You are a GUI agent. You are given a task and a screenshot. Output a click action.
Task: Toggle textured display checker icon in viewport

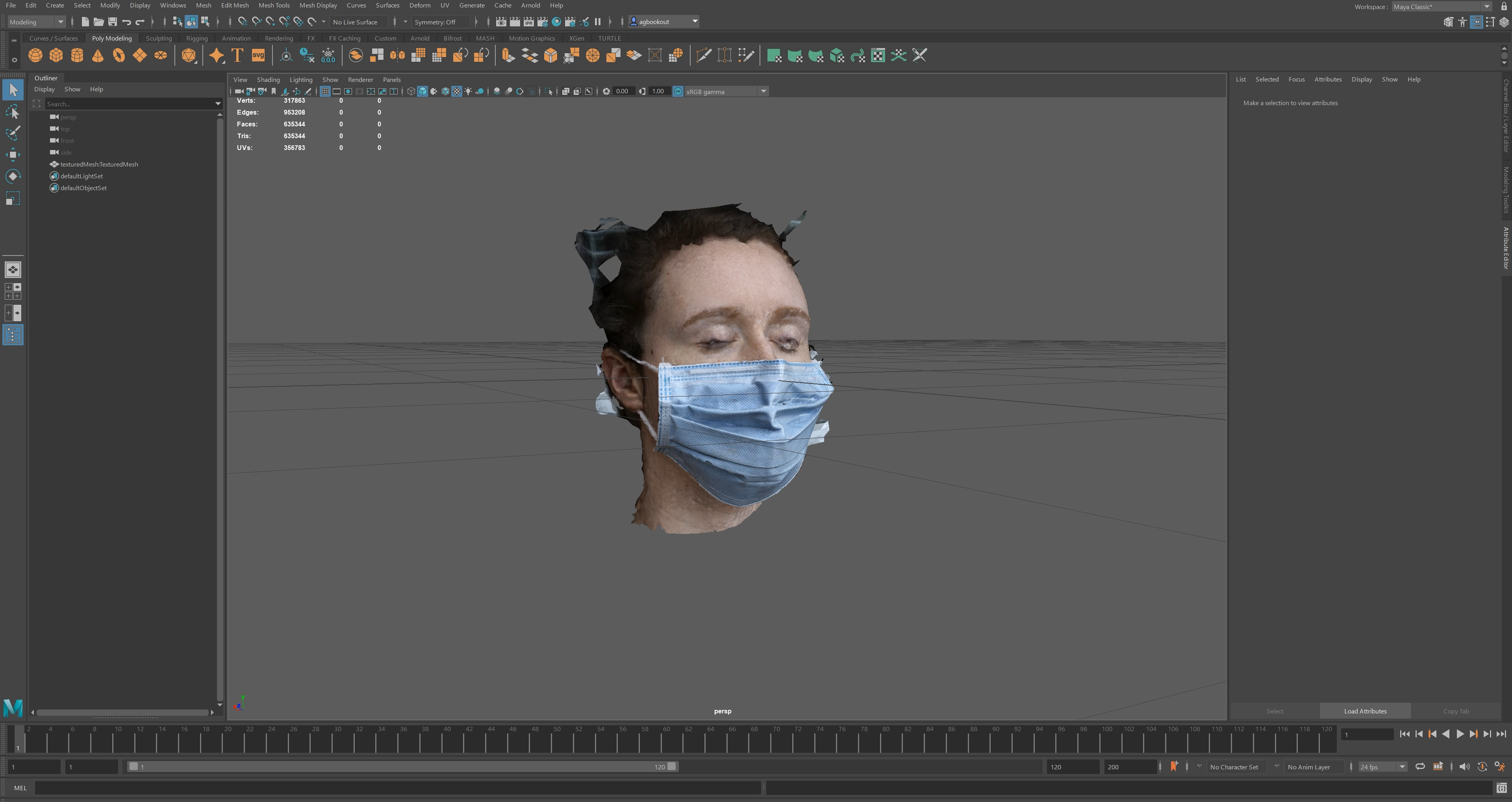click(x=457, y=91)
